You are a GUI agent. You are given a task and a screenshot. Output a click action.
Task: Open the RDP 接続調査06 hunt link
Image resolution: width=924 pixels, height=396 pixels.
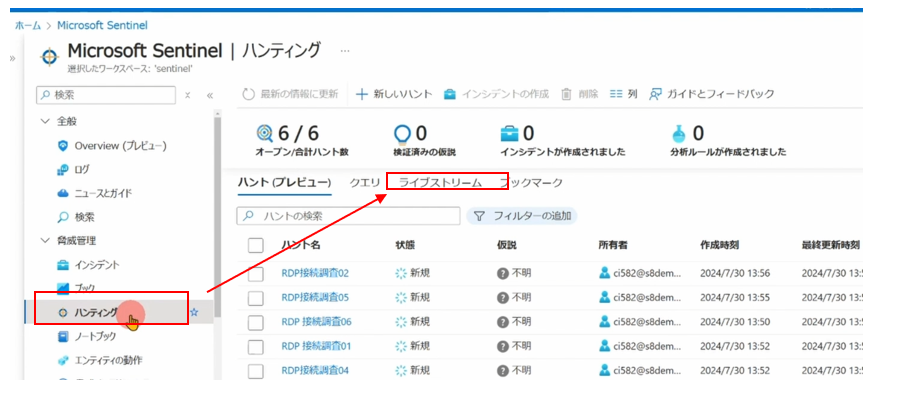(316, 322)
